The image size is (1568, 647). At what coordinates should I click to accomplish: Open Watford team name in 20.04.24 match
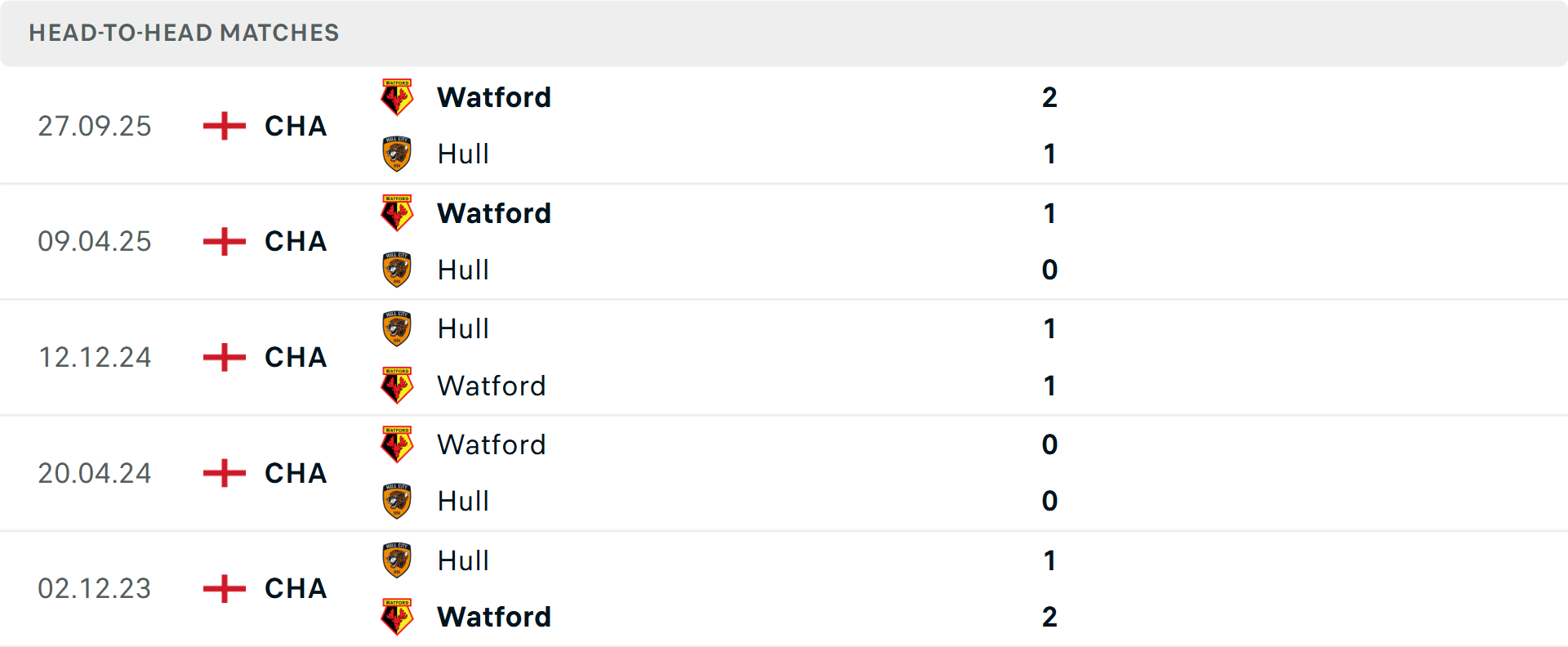pos(491,444)
